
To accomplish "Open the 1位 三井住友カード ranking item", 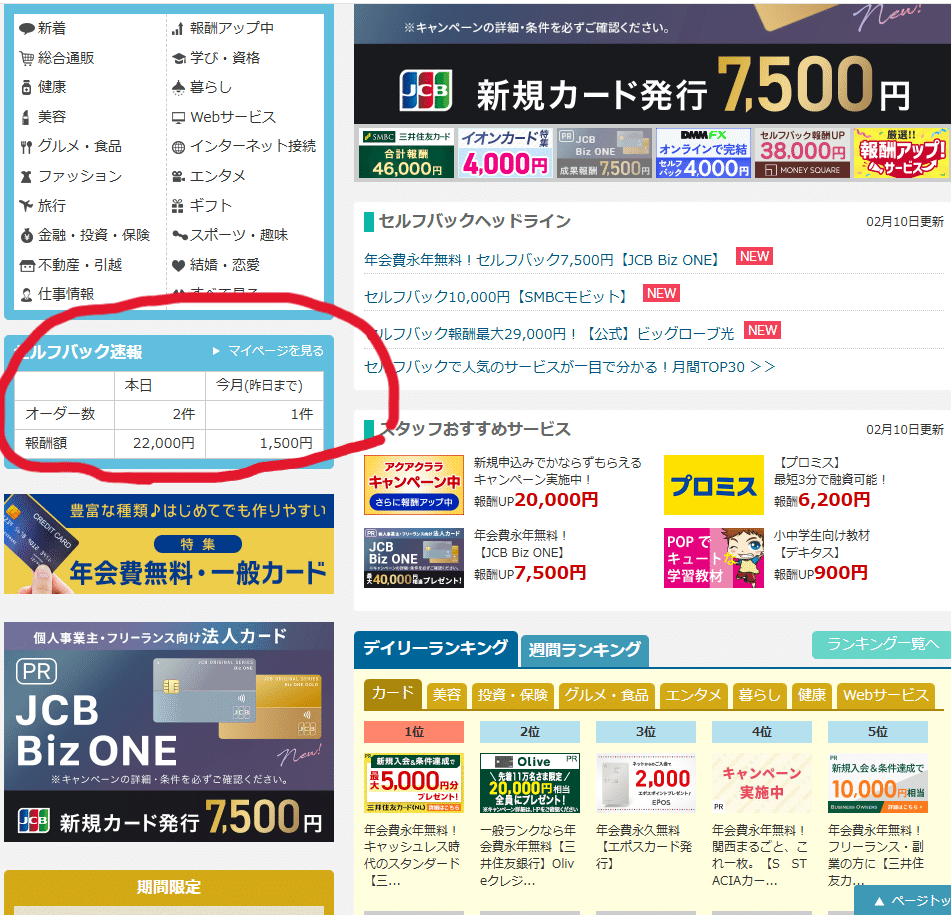I will tap(414, 783).
